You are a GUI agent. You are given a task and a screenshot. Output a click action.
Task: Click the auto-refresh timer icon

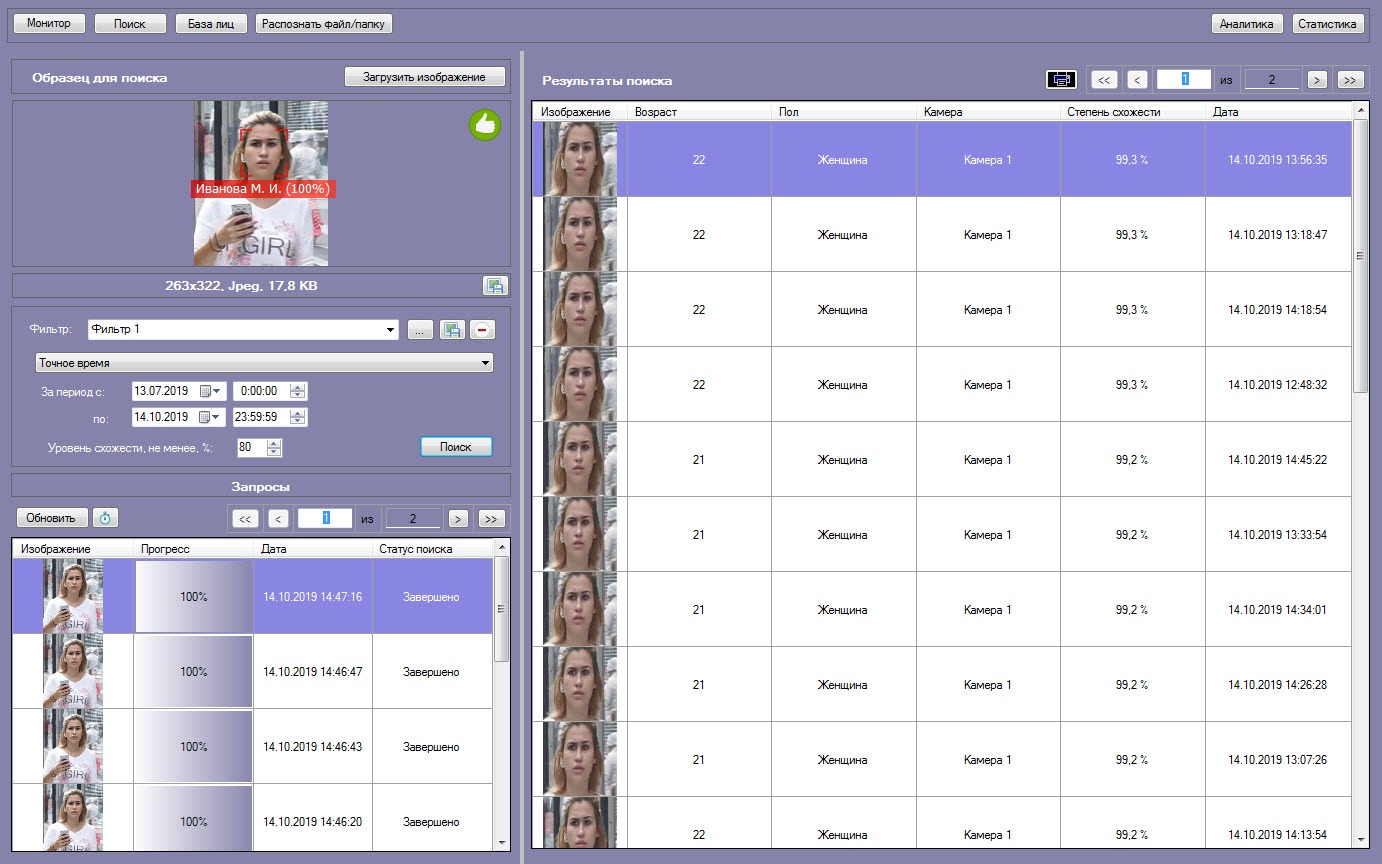tap(105, 518)
